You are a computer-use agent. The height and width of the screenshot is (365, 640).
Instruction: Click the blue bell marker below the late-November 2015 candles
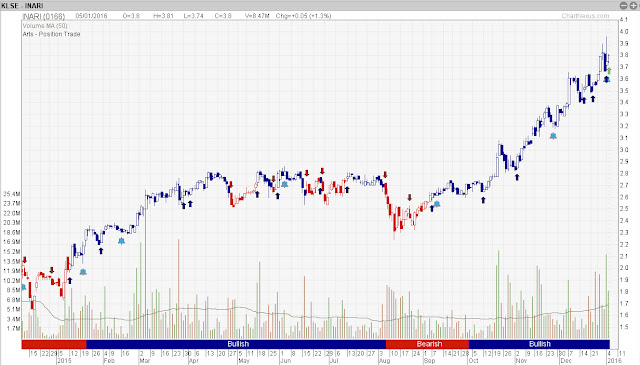553,136
